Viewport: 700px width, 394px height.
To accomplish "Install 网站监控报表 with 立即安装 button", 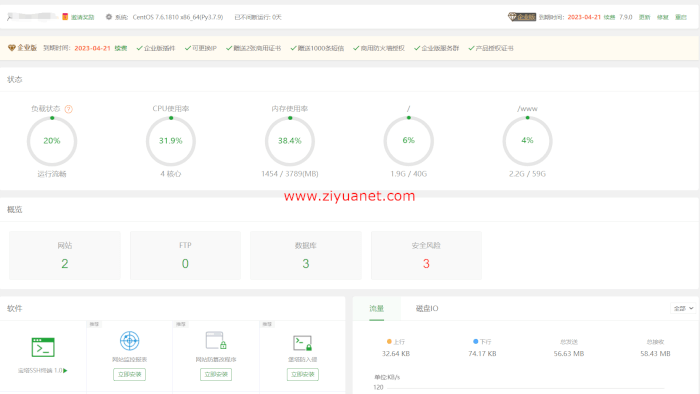I will pos(129,374).
